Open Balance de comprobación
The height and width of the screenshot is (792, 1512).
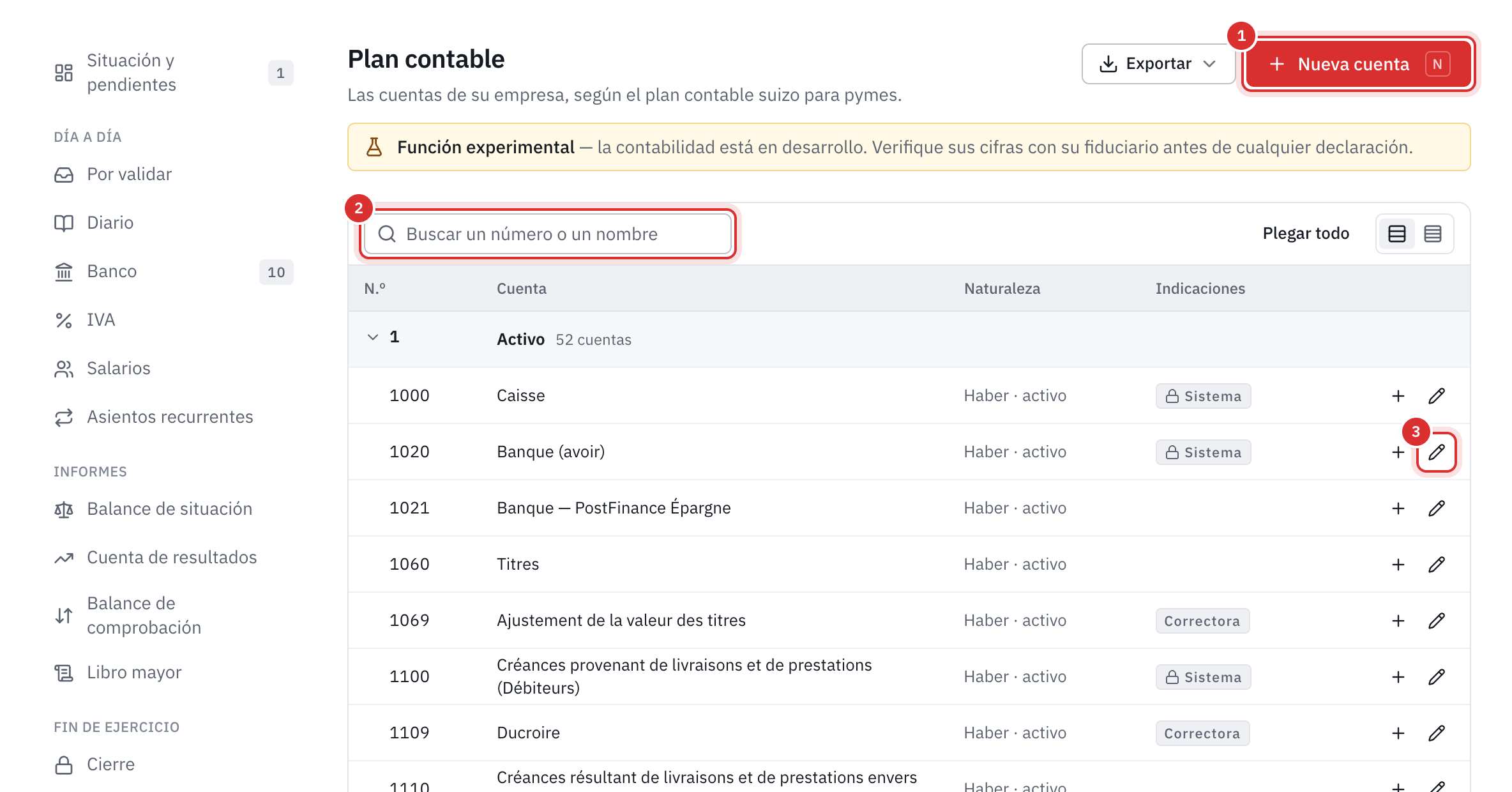click(173, 616)
